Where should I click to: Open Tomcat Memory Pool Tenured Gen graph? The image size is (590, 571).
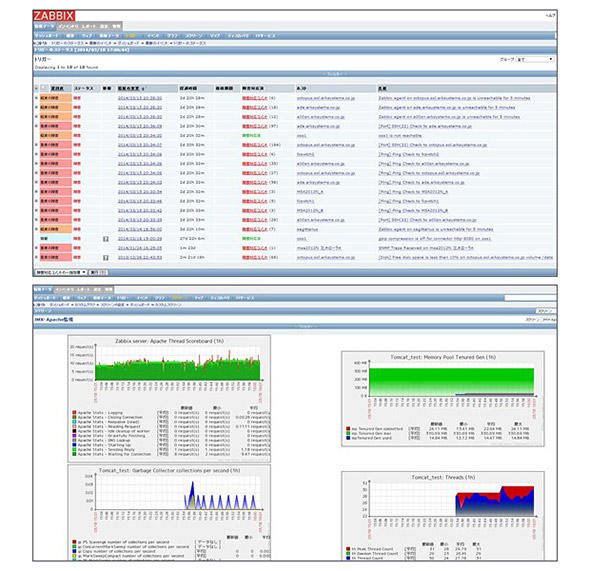coord(443,399)
